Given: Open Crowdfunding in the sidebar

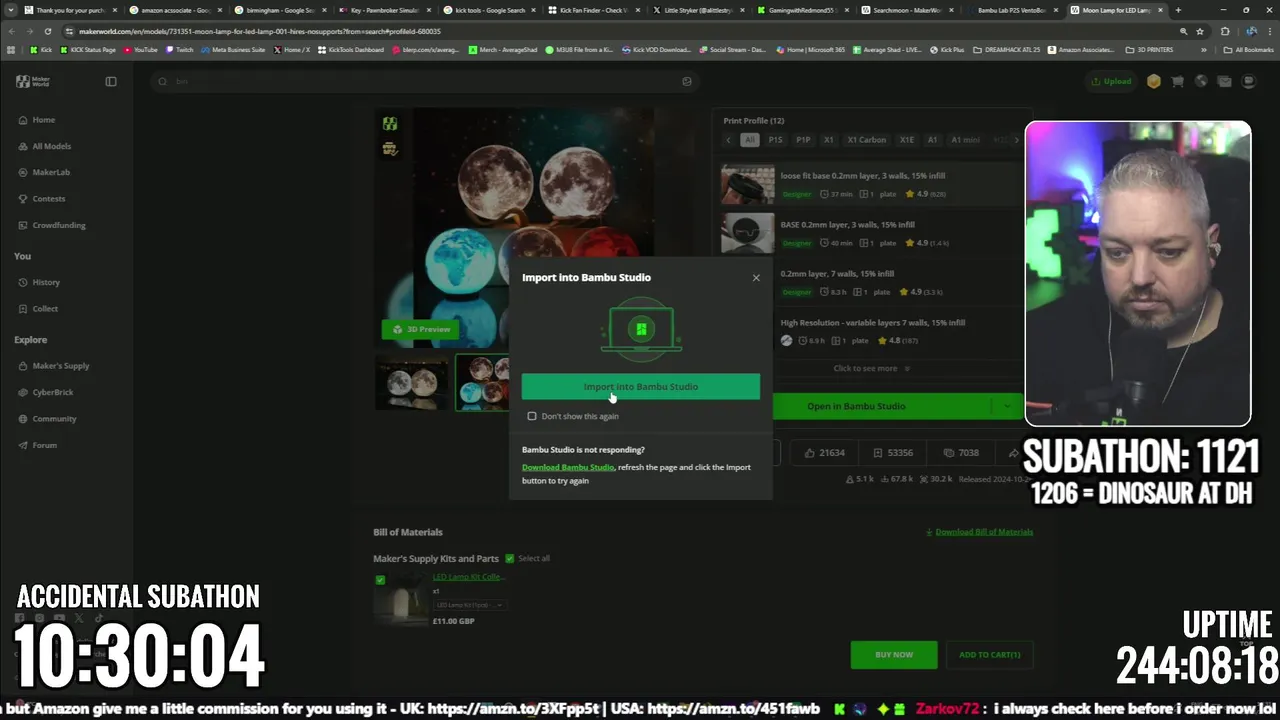Looking at the screenshot, I should (58, 225).
